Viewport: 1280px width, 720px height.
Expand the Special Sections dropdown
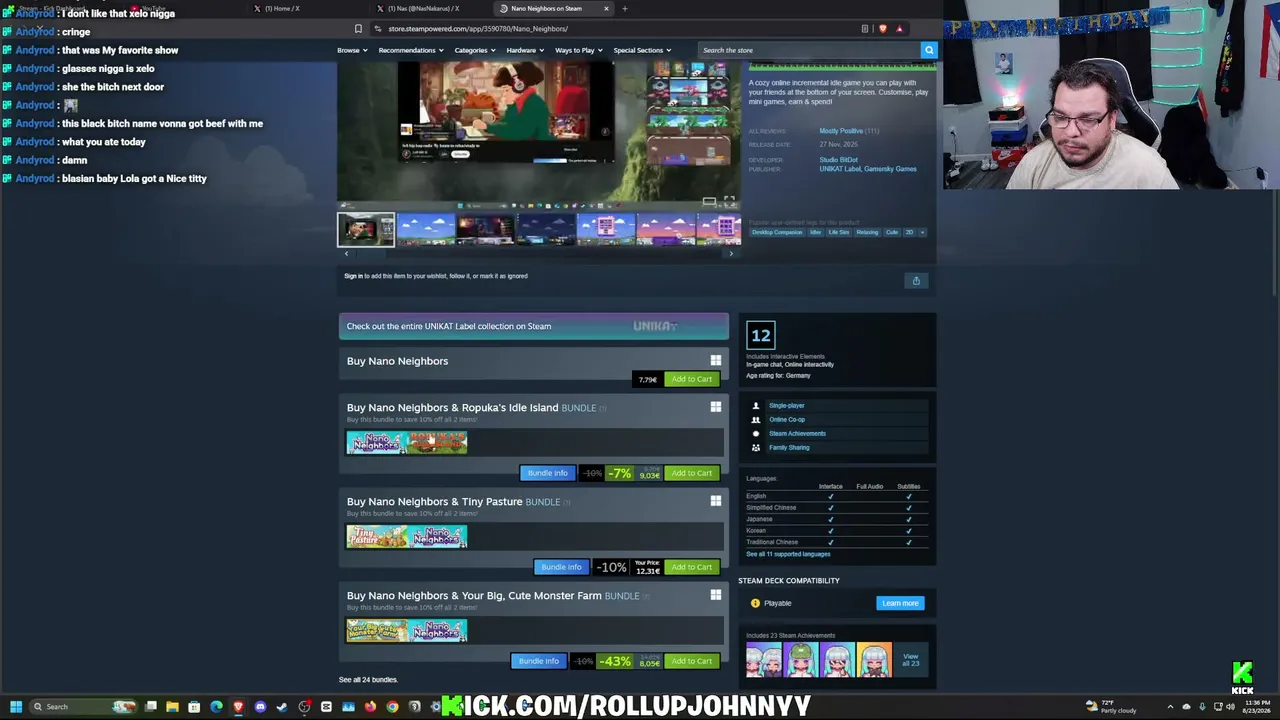[642, 50]
